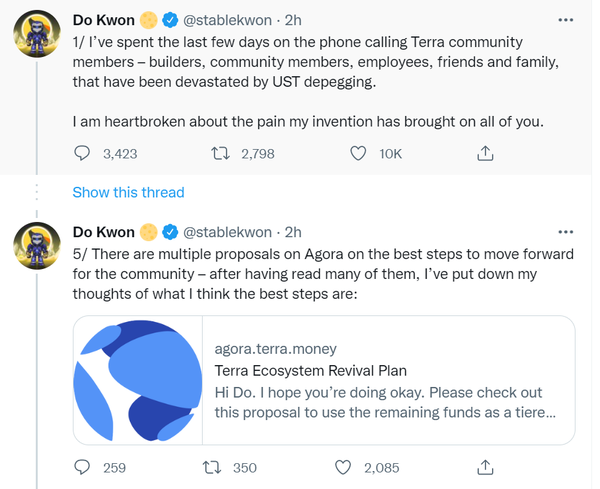Open more options menu on second tweet

pyautogui.click(x=566, y=233)
